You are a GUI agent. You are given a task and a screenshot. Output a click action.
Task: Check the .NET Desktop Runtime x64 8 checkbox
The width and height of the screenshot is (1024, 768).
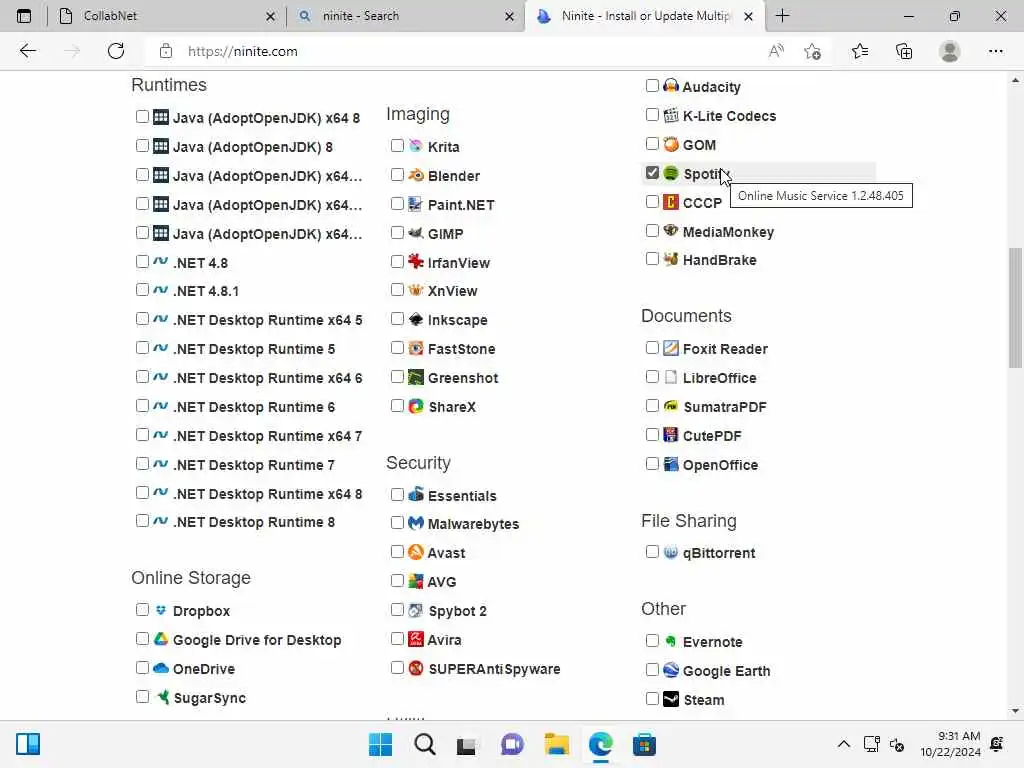point(142,492)
